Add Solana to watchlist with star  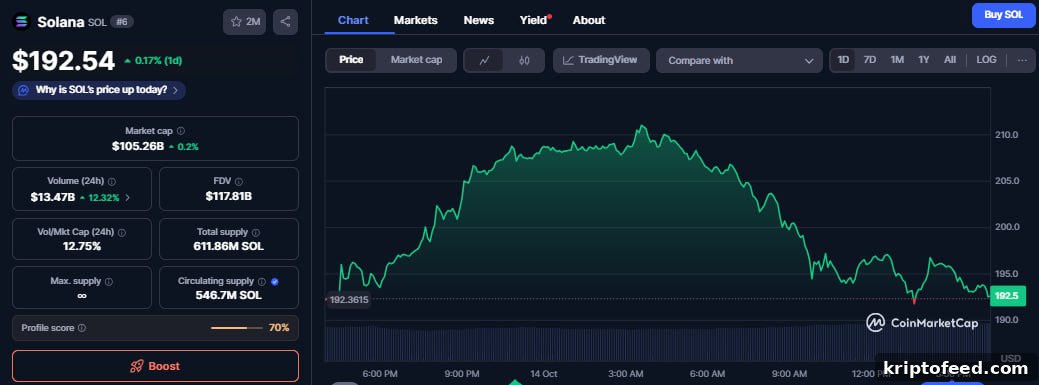245,22
